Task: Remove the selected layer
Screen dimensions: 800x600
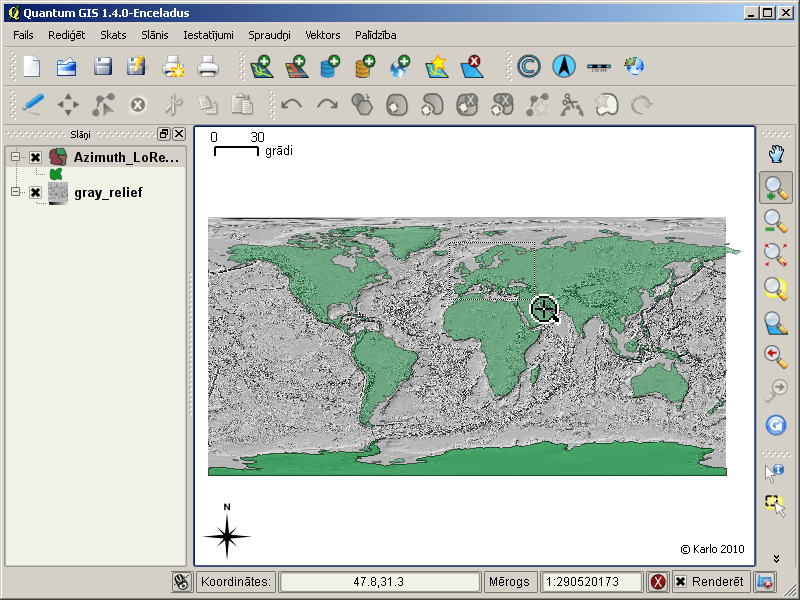Action: (x=471, y=66)
